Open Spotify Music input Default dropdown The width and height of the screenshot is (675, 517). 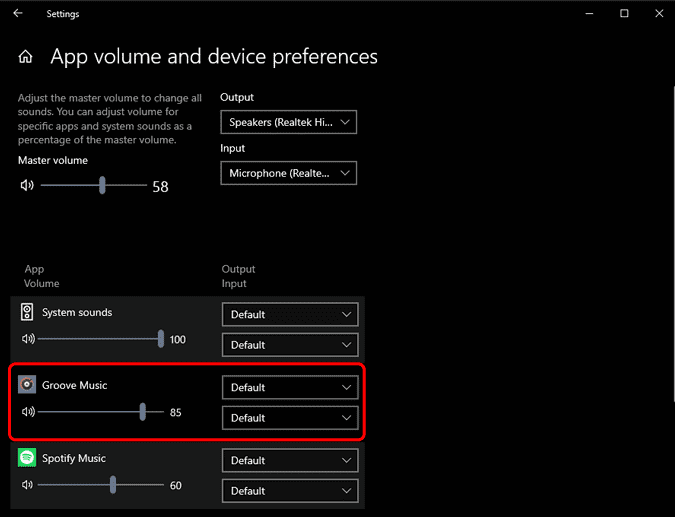tap(289, 491)
